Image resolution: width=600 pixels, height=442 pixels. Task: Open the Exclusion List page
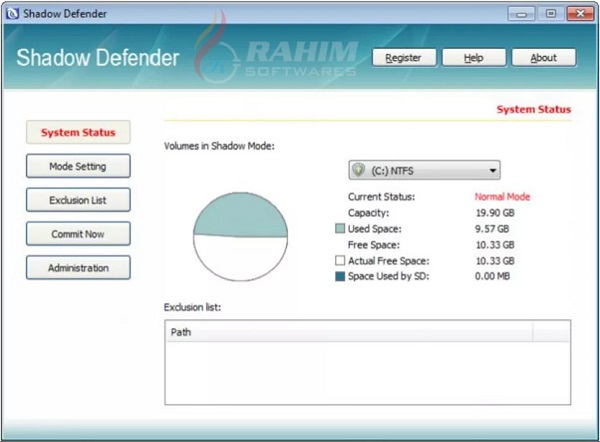point(78,200)
